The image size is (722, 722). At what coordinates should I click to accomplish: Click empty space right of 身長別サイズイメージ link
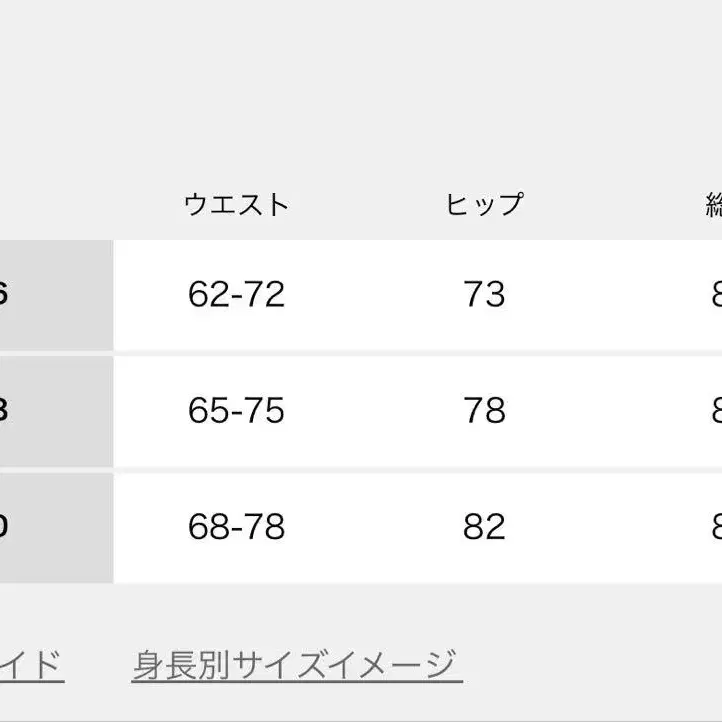coord(590,664)
